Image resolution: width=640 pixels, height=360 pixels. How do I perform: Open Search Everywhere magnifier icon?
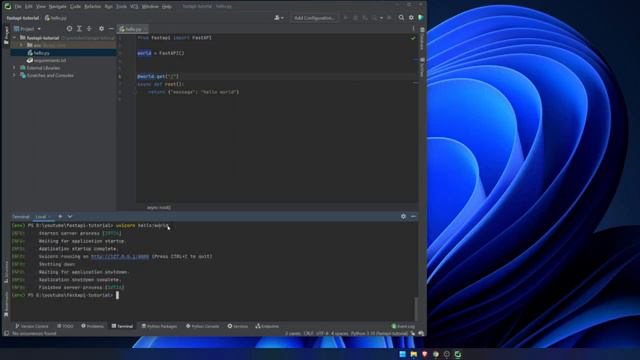(401, 18)
